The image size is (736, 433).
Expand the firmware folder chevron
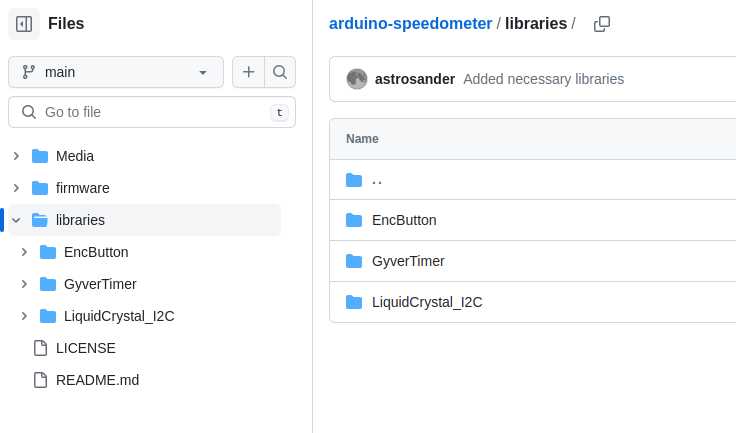[x=16, y=188]
